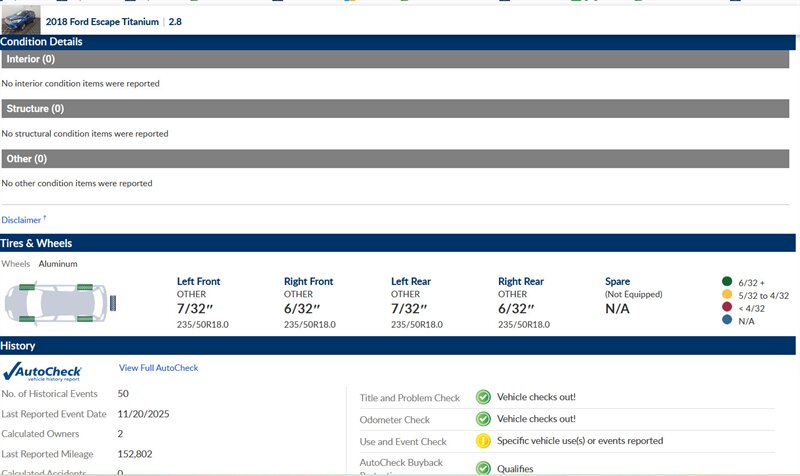Click the green check icon for AutoCheck Buyback

(483, 467)
